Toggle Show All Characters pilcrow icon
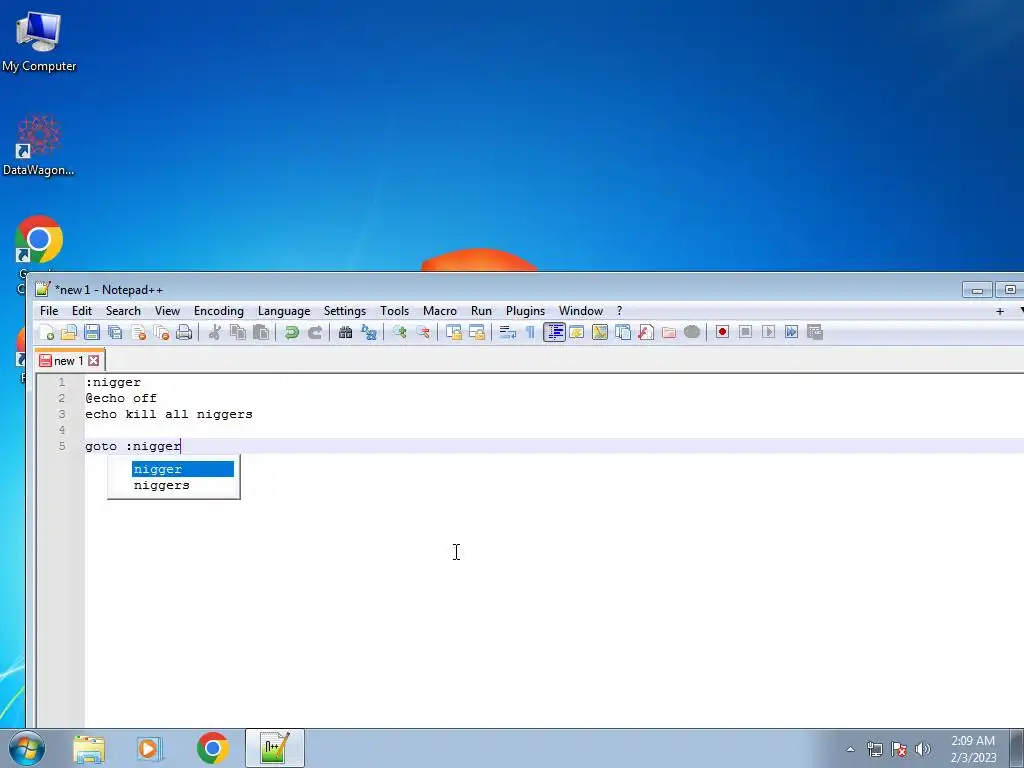 530,332
